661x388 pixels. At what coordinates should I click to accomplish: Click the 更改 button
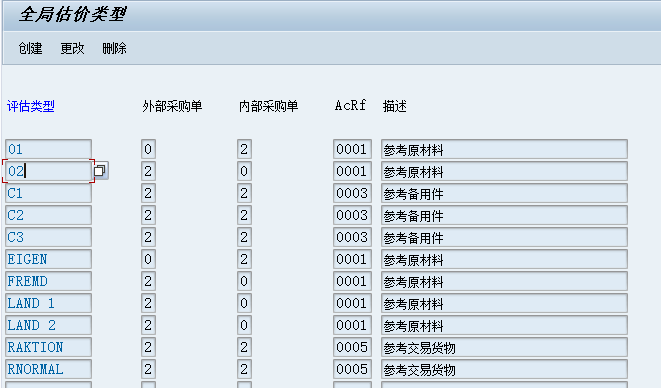pyautogui.click(x=72, y=48)
